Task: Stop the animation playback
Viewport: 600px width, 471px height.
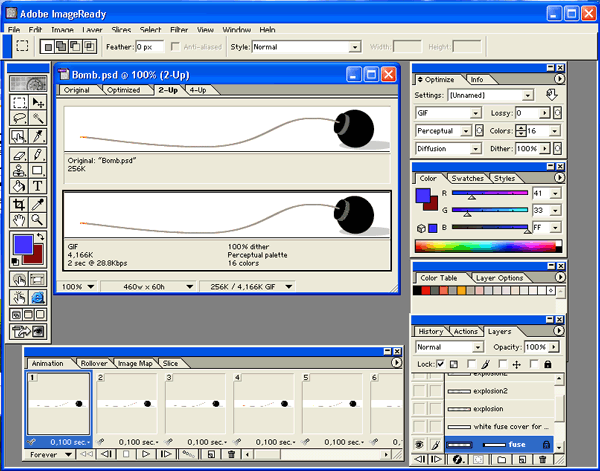Action: coord(126,454)
